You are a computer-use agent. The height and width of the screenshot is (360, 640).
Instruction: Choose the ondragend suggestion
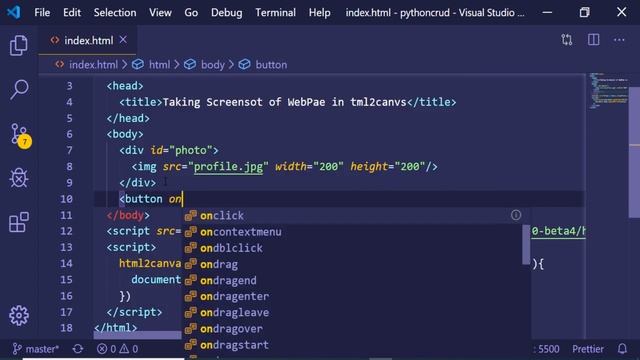[x=353, y=280]
